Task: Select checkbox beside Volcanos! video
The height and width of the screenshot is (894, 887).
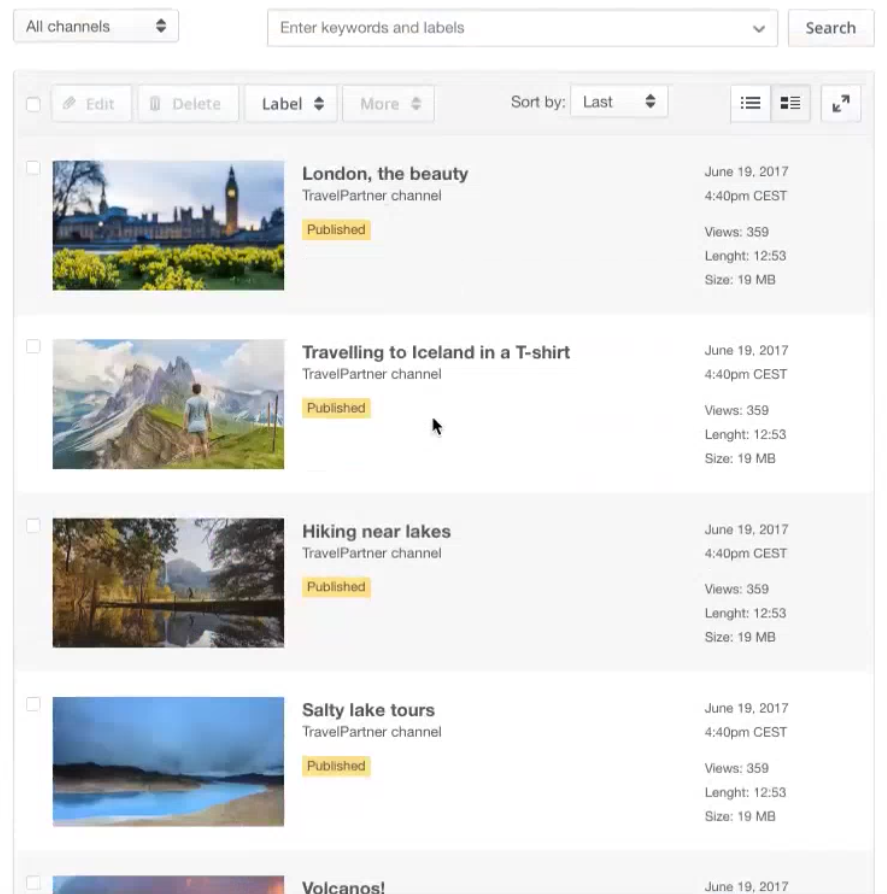Action: (33, 883)
